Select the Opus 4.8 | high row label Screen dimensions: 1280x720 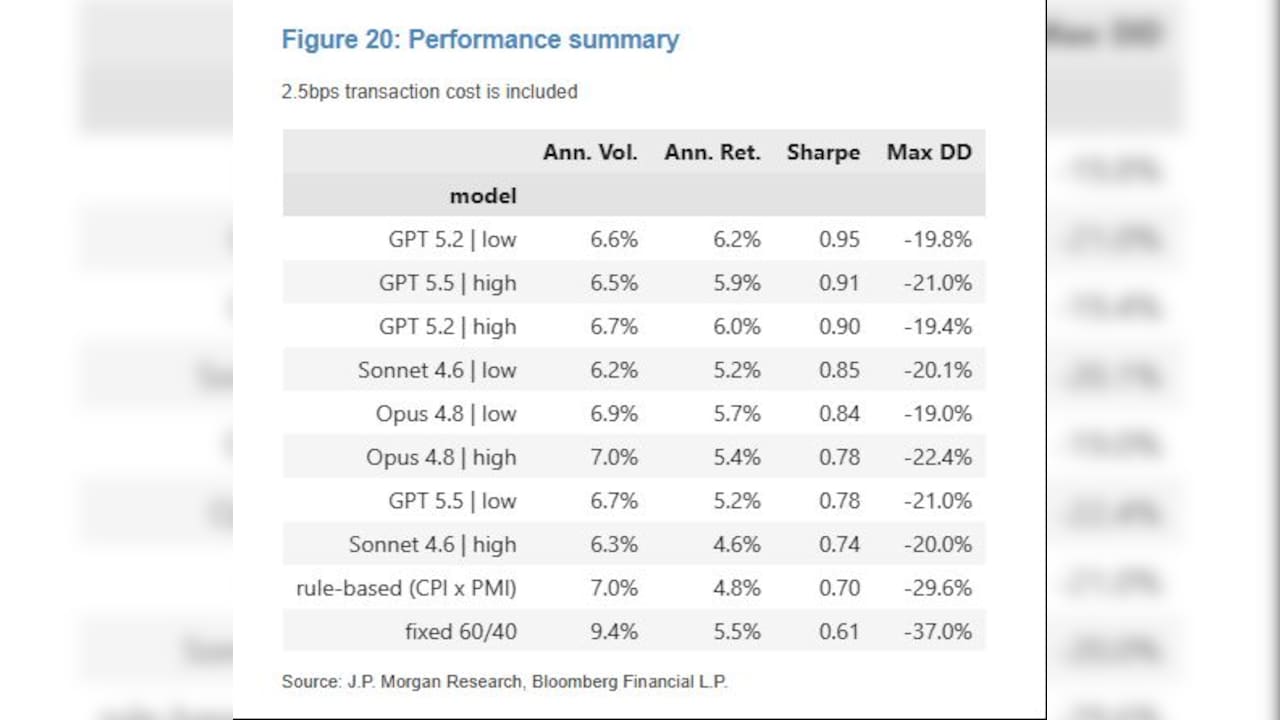coord(441,457)
